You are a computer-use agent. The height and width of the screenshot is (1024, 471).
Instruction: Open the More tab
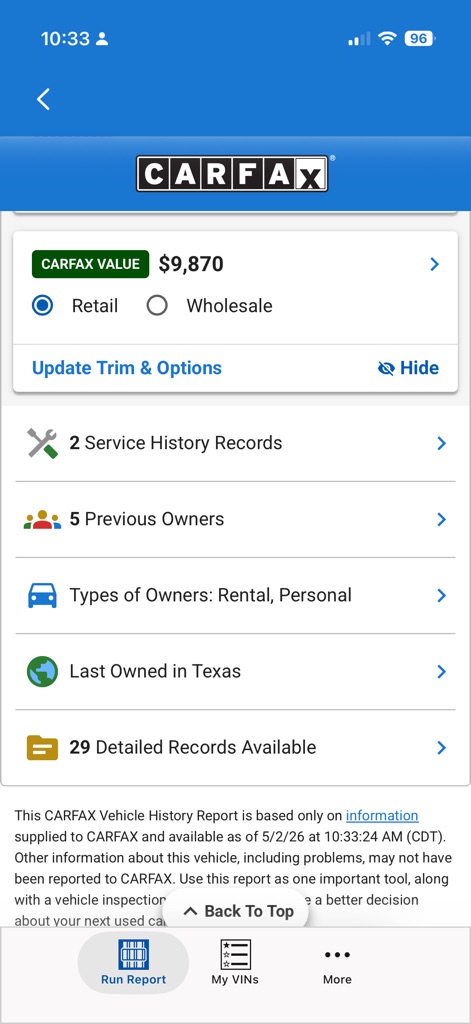[337, 963]
